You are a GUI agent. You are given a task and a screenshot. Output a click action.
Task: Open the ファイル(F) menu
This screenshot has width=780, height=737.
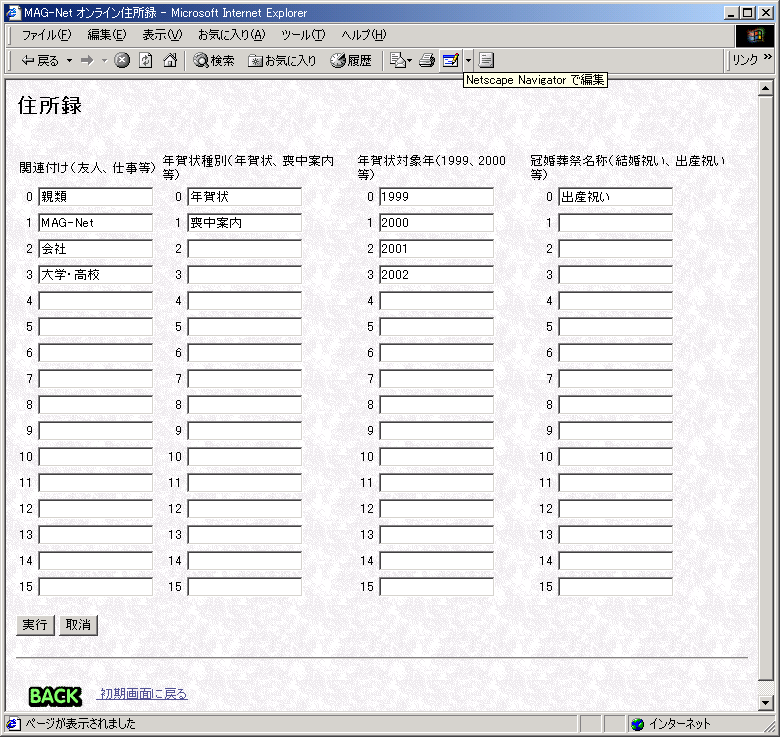click(47, 35)
